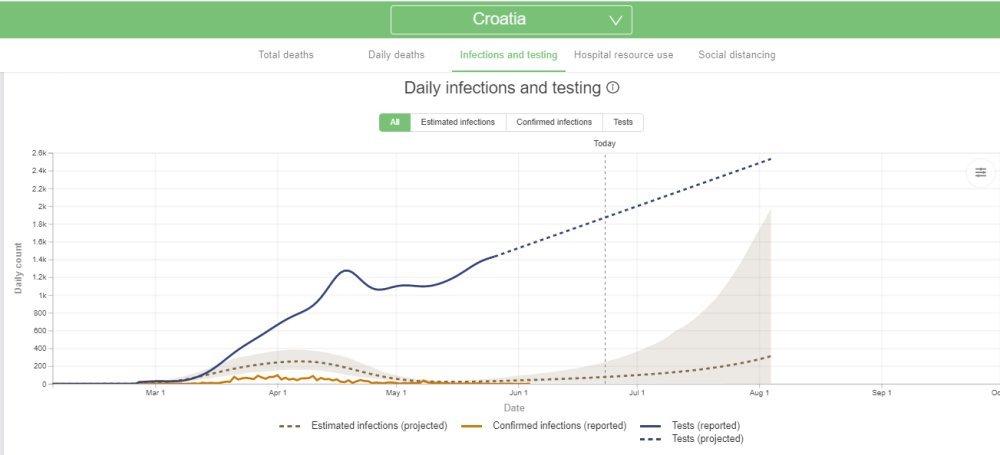Open the chart settings sliders icon
Viewport: 1000px width, 455px height.
981,172
